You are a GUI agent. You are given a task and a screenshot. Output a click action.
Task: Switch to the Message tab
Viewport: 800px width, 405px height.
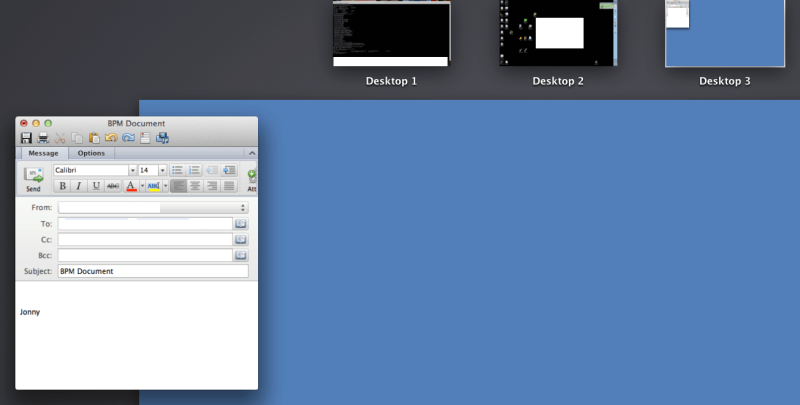coord(43,153)
